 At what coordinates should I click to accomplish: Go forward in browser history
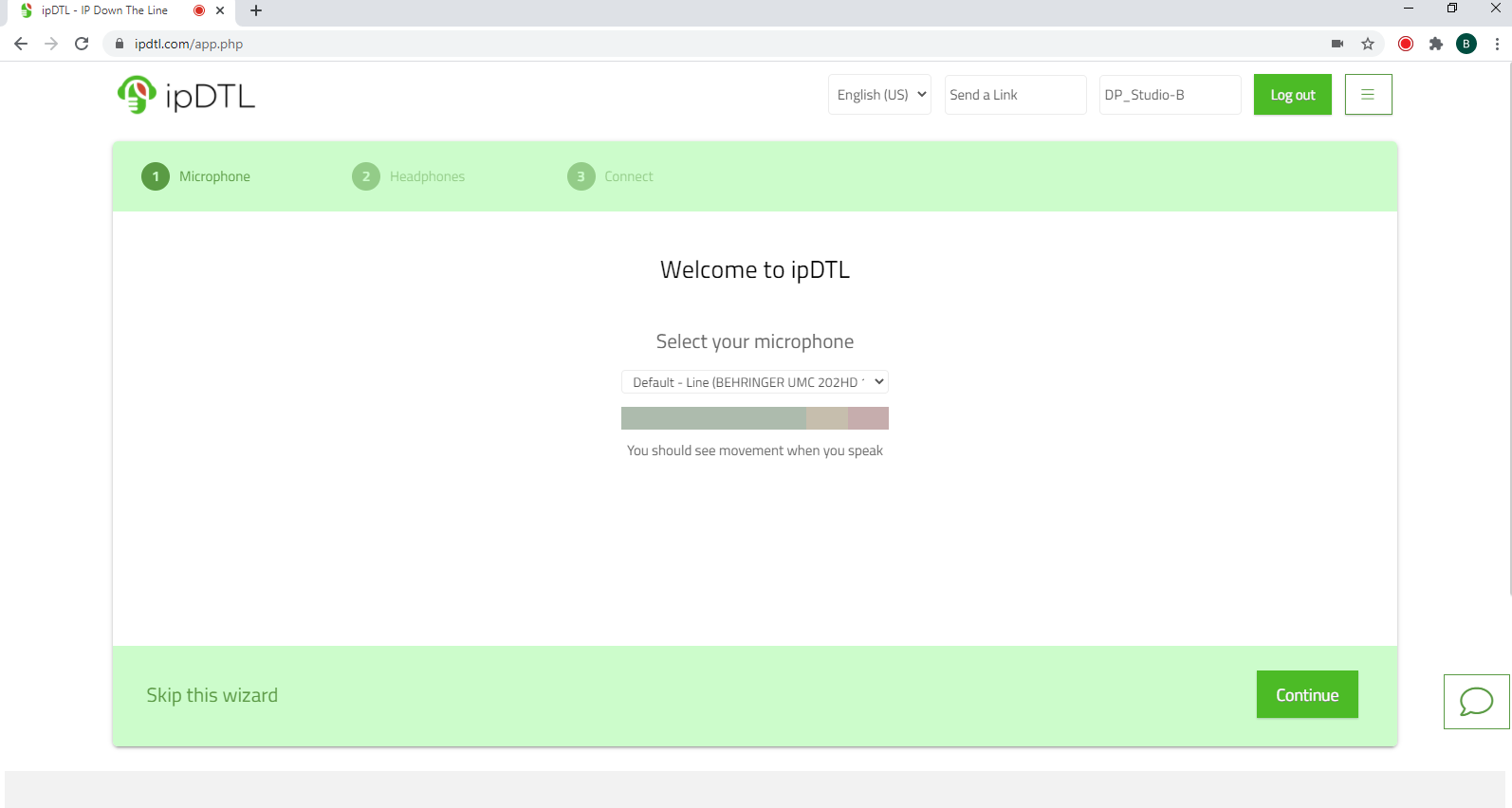coord(51,44)
